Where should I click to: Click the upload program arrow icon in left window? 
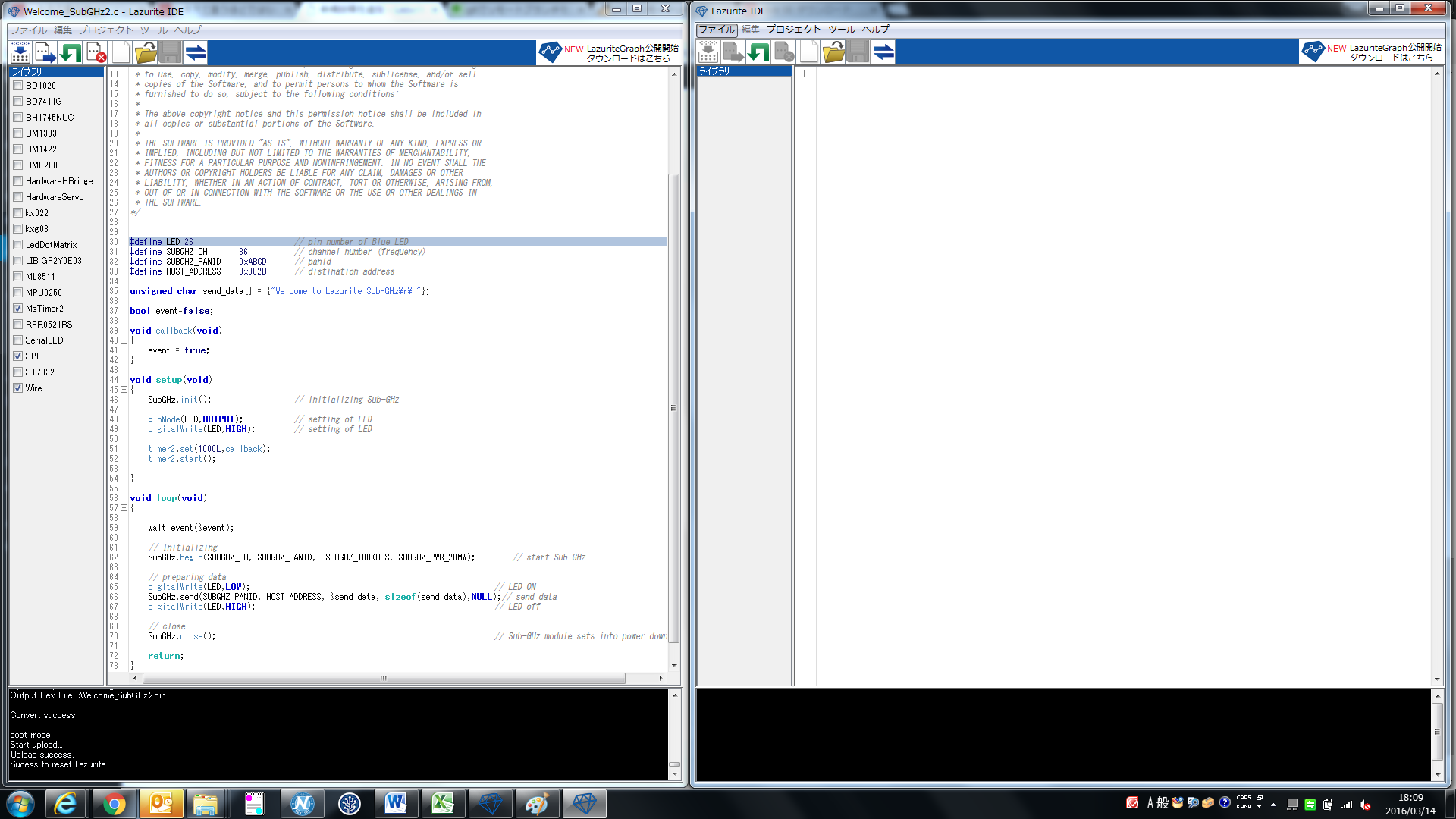click(x=45, y=52)
